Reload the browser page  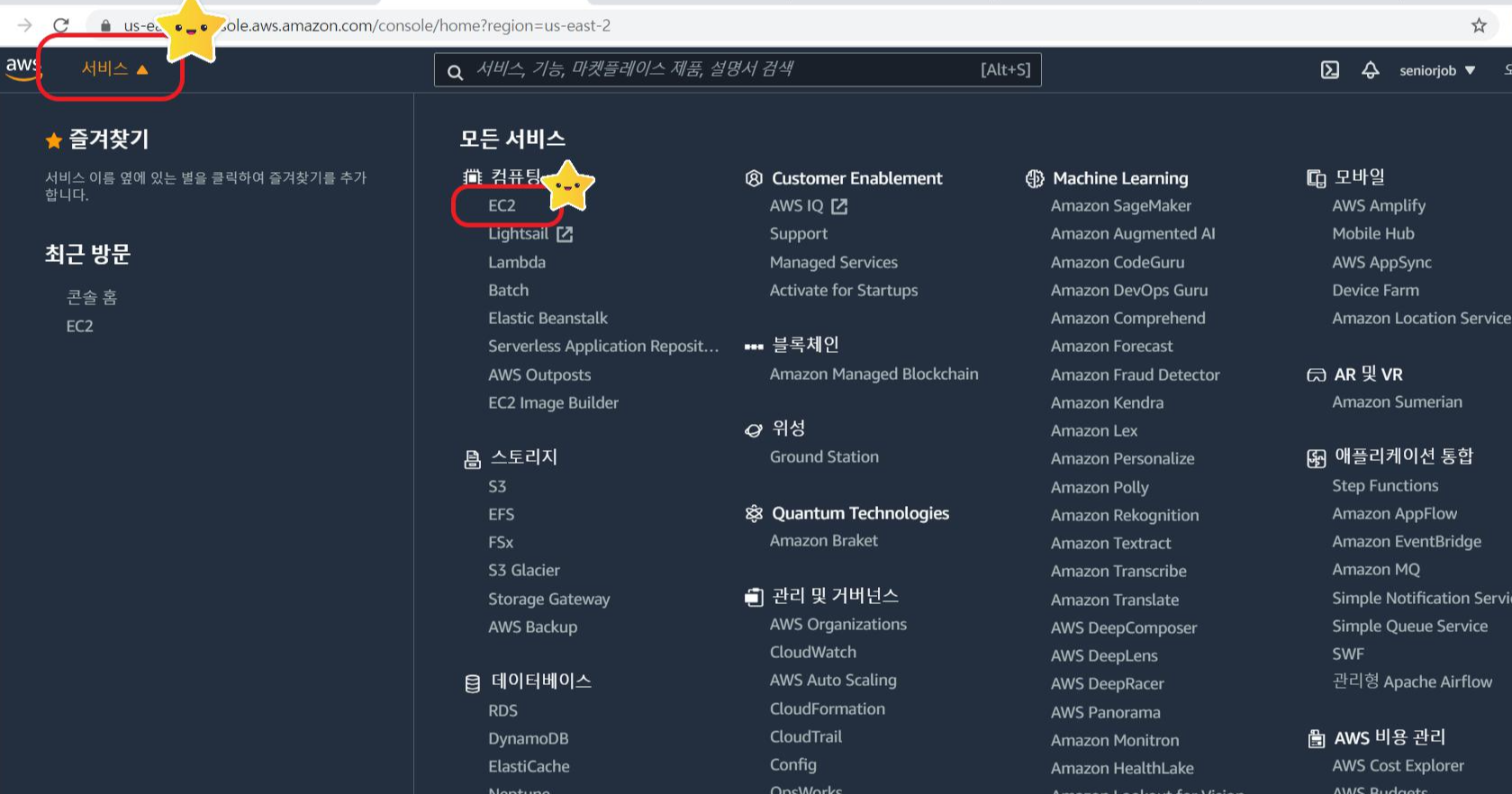(61, 25)
